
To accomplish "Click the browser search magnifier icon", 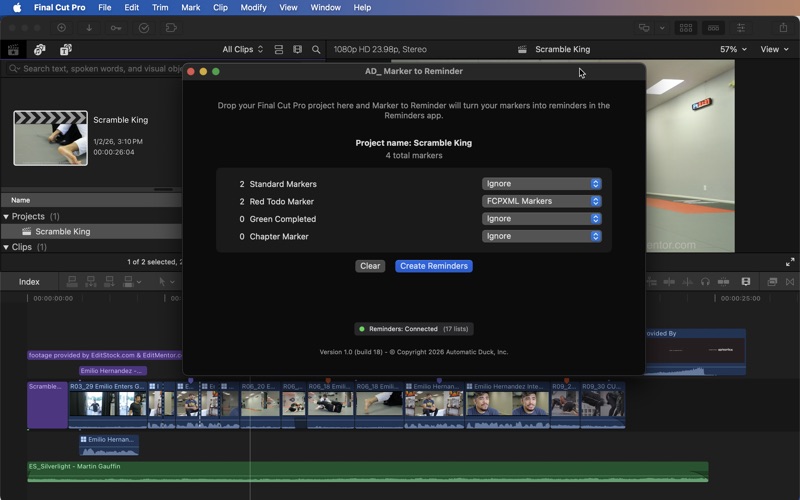I will 316,49.
